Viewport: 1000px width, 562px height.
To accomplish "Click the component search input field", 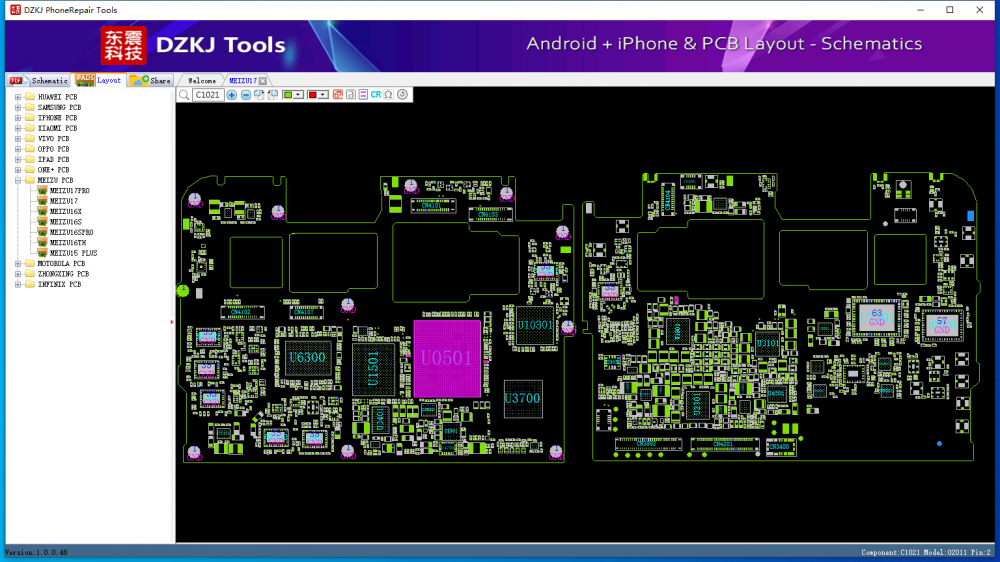I will (x=208, y=95).
